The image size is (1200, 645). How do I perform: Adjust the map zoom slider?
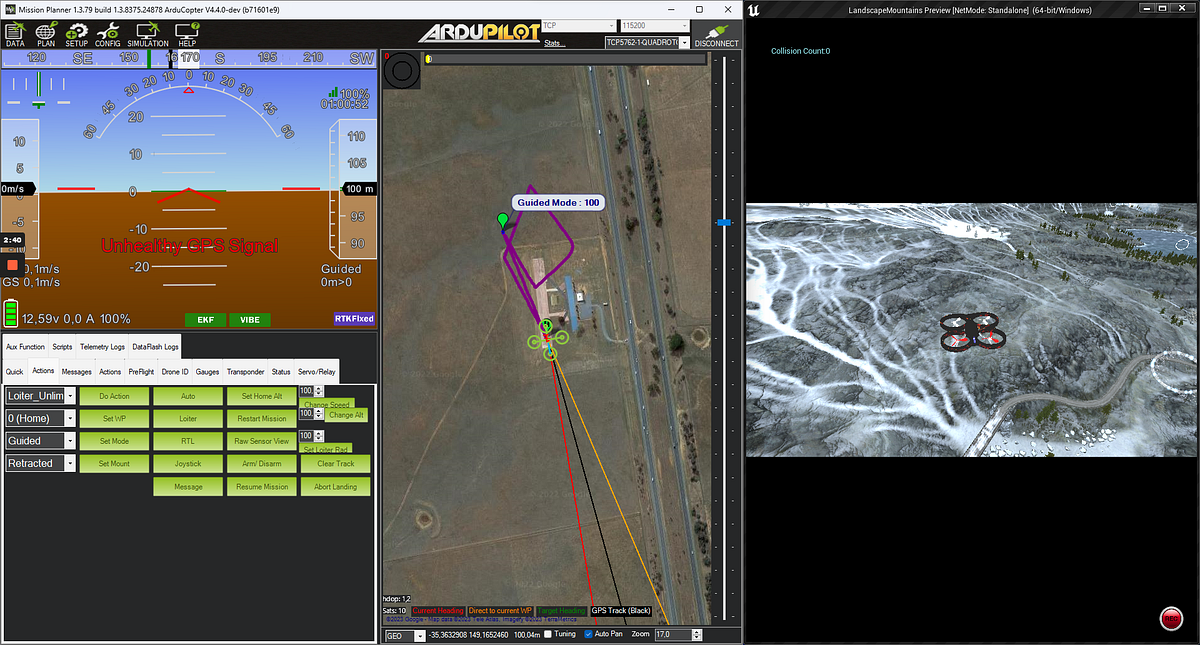tap(723, 223)
